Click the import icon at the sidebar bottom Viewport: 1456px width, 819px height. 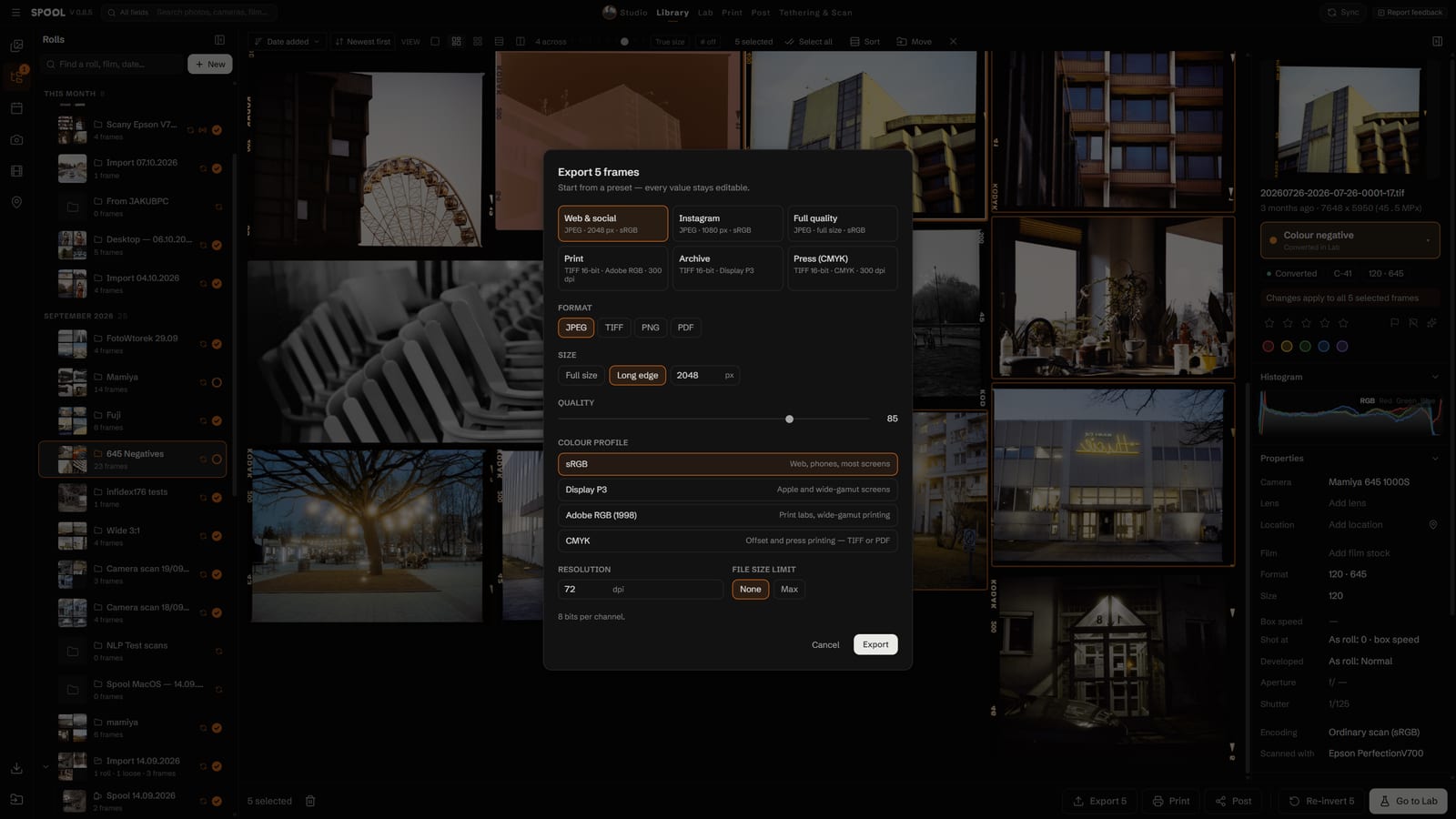[16, 768]
